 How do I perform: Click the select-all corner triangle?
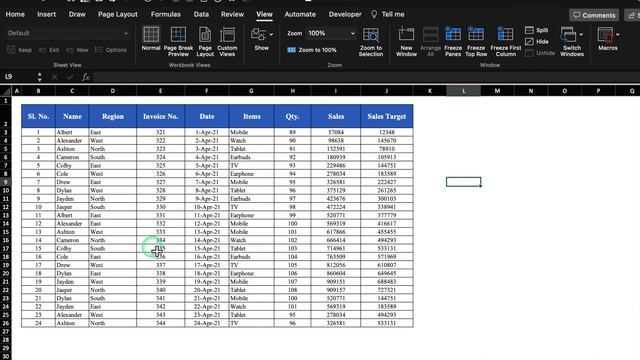click(6, 91)
